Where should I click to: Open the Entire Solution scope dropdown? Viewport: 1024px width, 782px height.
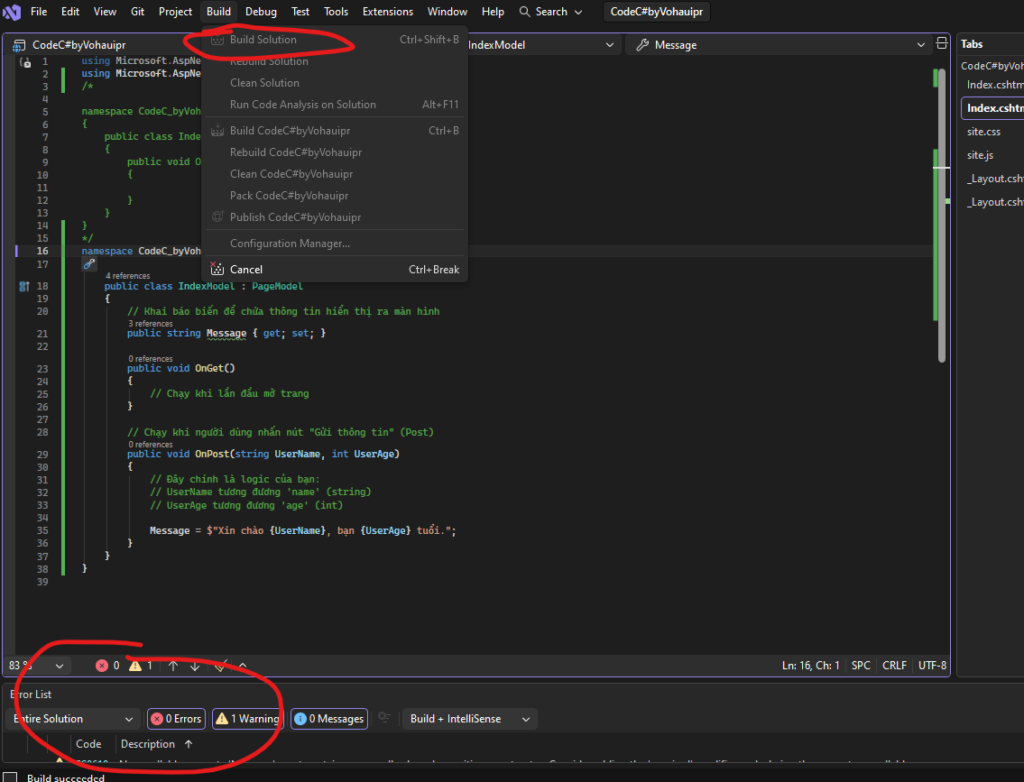point(73,718)
